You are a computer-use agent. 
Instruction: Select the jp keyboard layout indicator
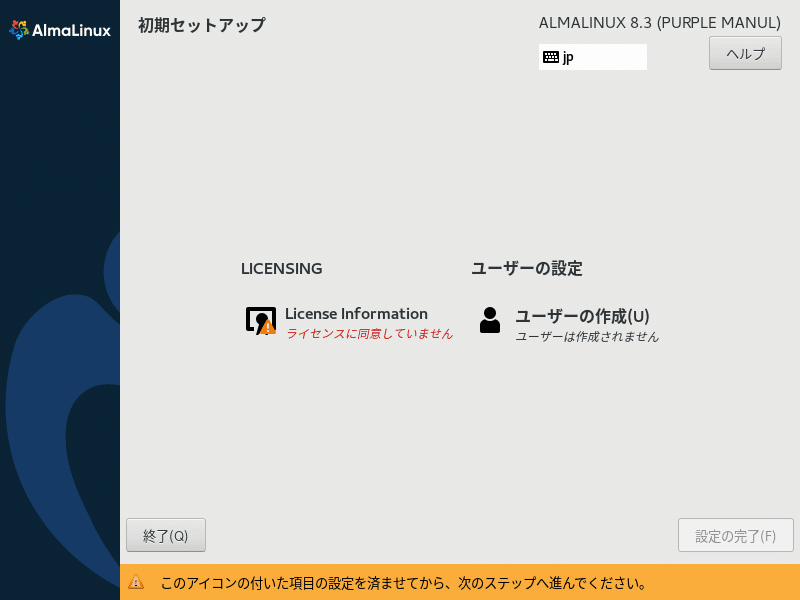click(x=592, y=57)
